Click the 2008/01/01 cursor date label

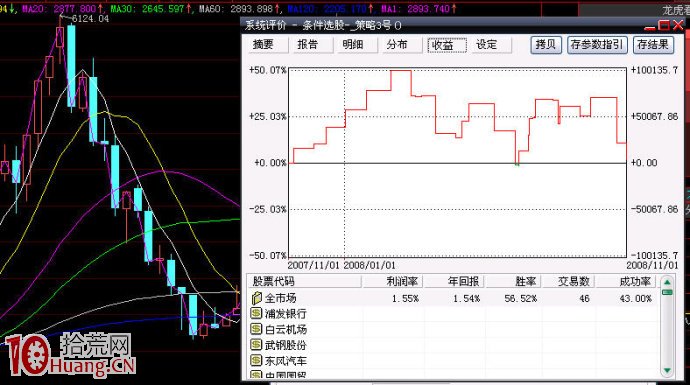tap(370, 265)
